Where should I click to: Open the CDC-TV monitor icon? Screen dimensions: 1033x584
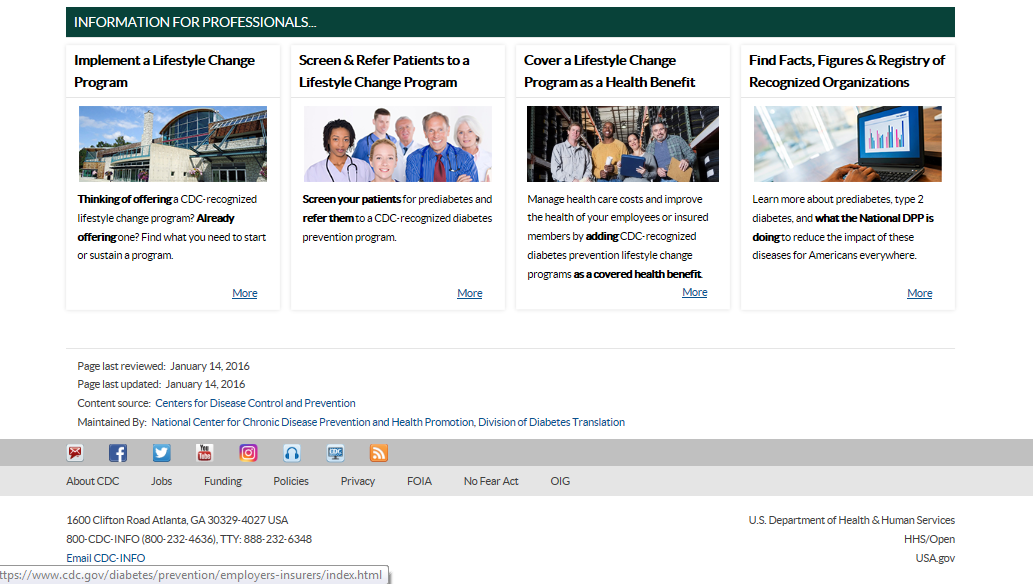click(335, 453)
